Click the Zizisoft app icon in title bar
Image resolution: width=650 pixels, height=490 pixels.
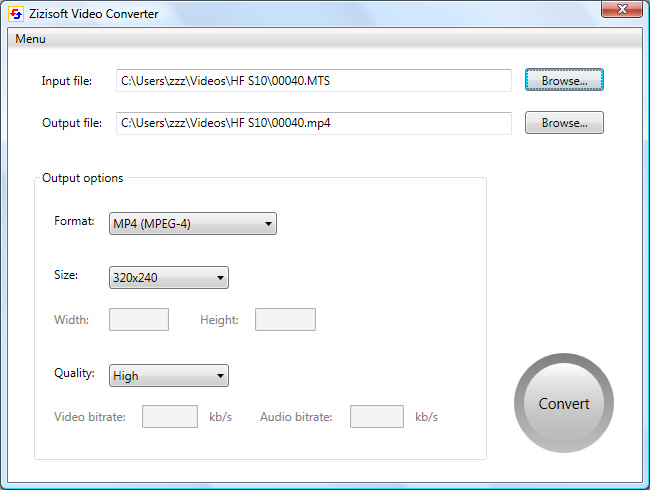pos(16,14)
